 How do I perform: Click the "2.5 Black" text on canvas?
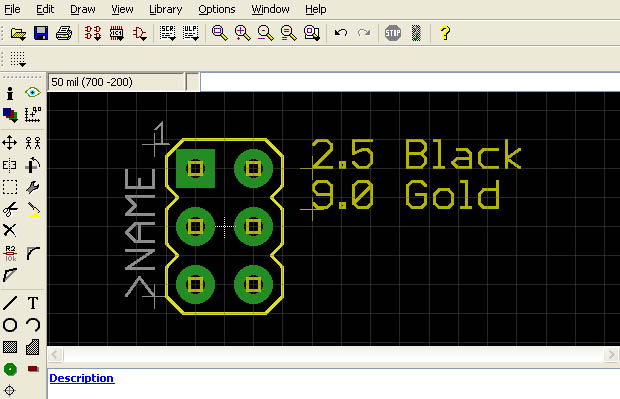click(416, 155)
